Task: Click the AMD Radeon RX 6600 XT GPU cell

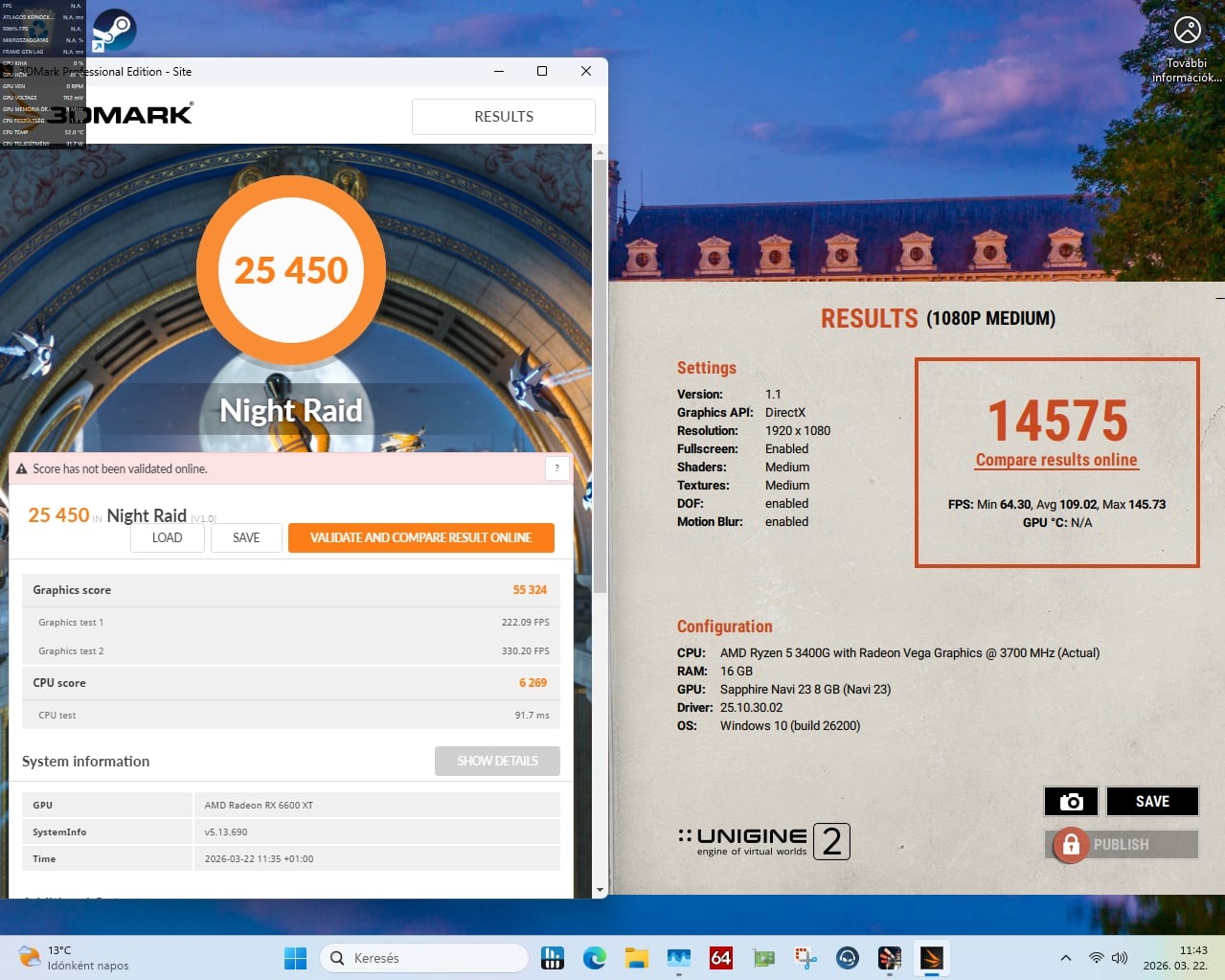Action: click(x=377, y=806)
